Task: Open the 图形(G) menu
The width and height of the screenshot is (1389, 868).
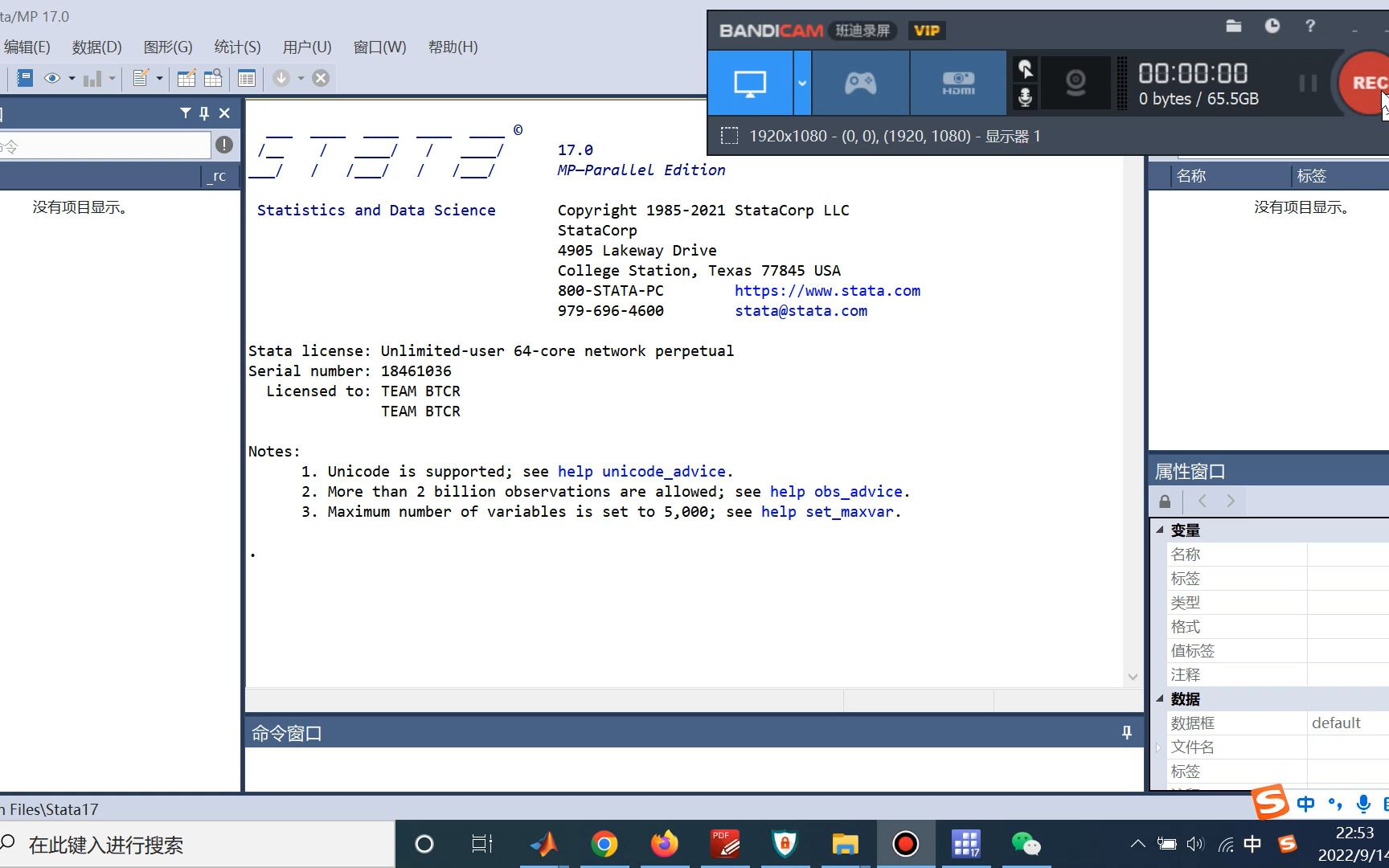Action: [168, 47]
